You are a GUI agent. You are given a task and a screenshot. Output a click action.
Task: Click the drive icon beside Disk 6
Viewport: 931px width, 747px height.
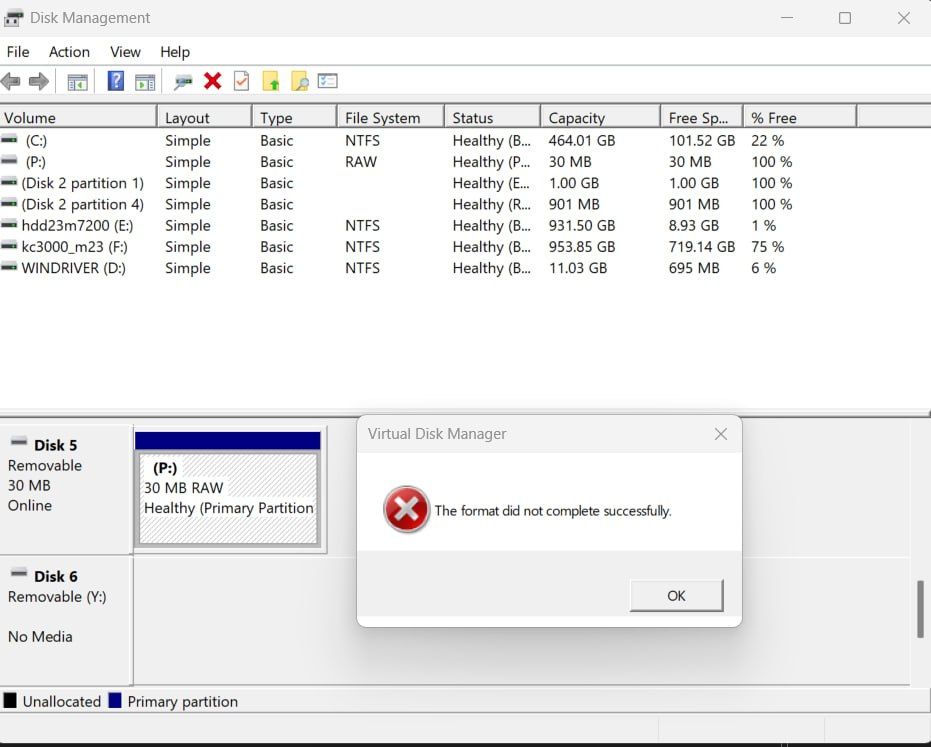pyautogui.click(x=19, y=572)
